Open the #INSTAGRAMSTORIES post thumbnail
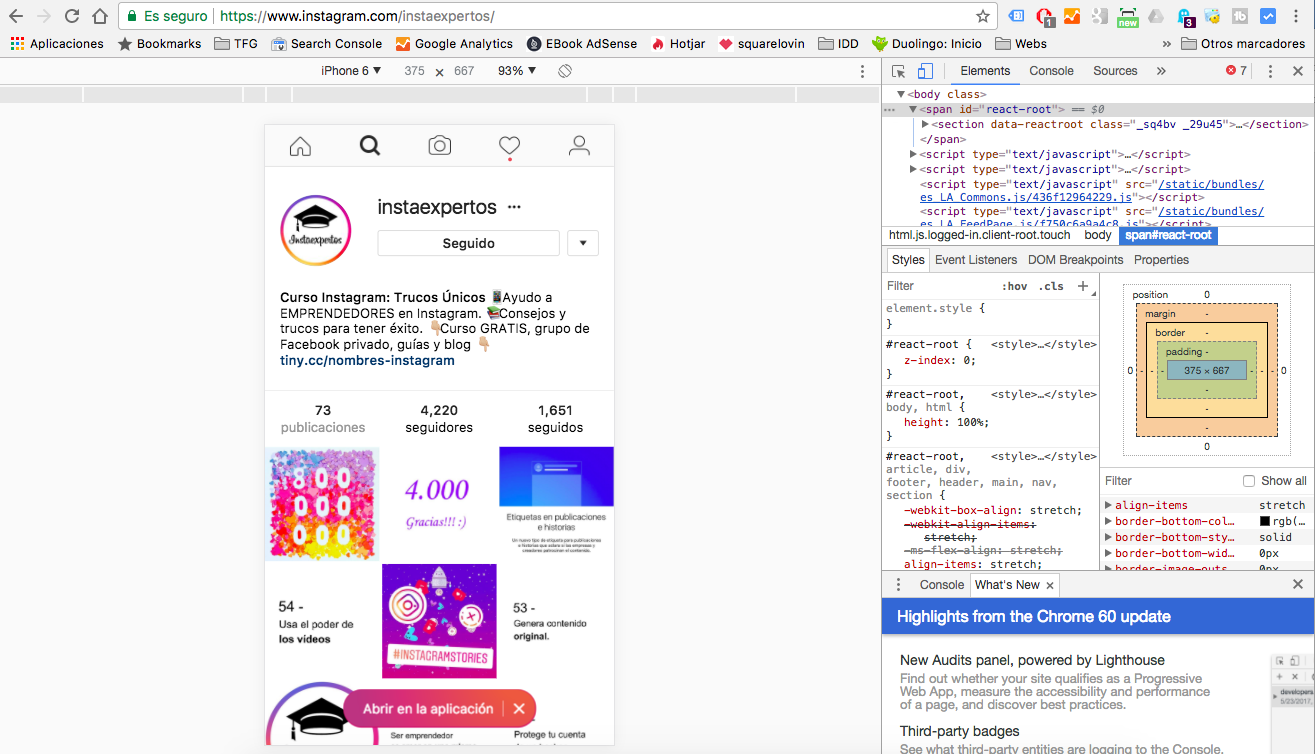This screenshot has height=754, width=1315. pyautogui.click(x=439, y=621)
